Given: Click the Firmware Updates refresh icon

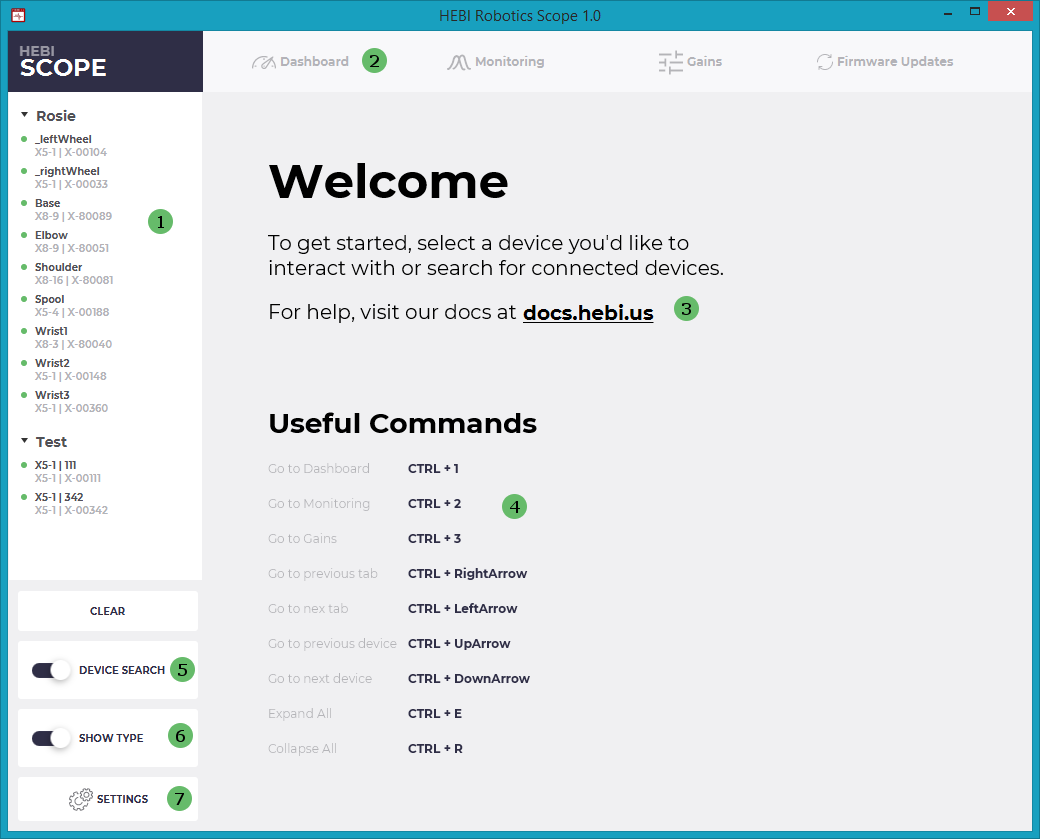Looking at the screenshot, I should (824, 62).
